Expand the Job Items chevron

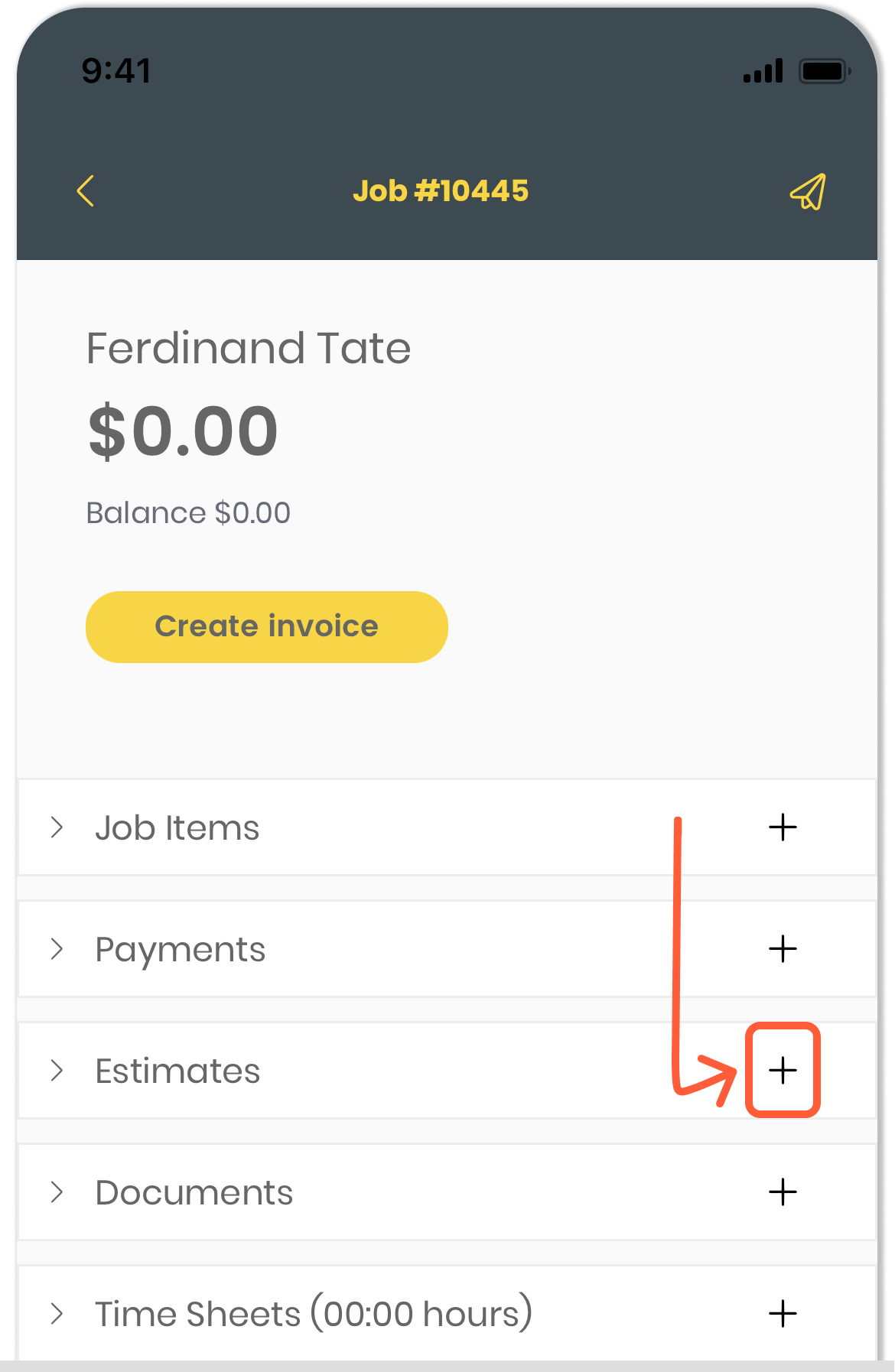pyautogui.click(x=57, y=827)
